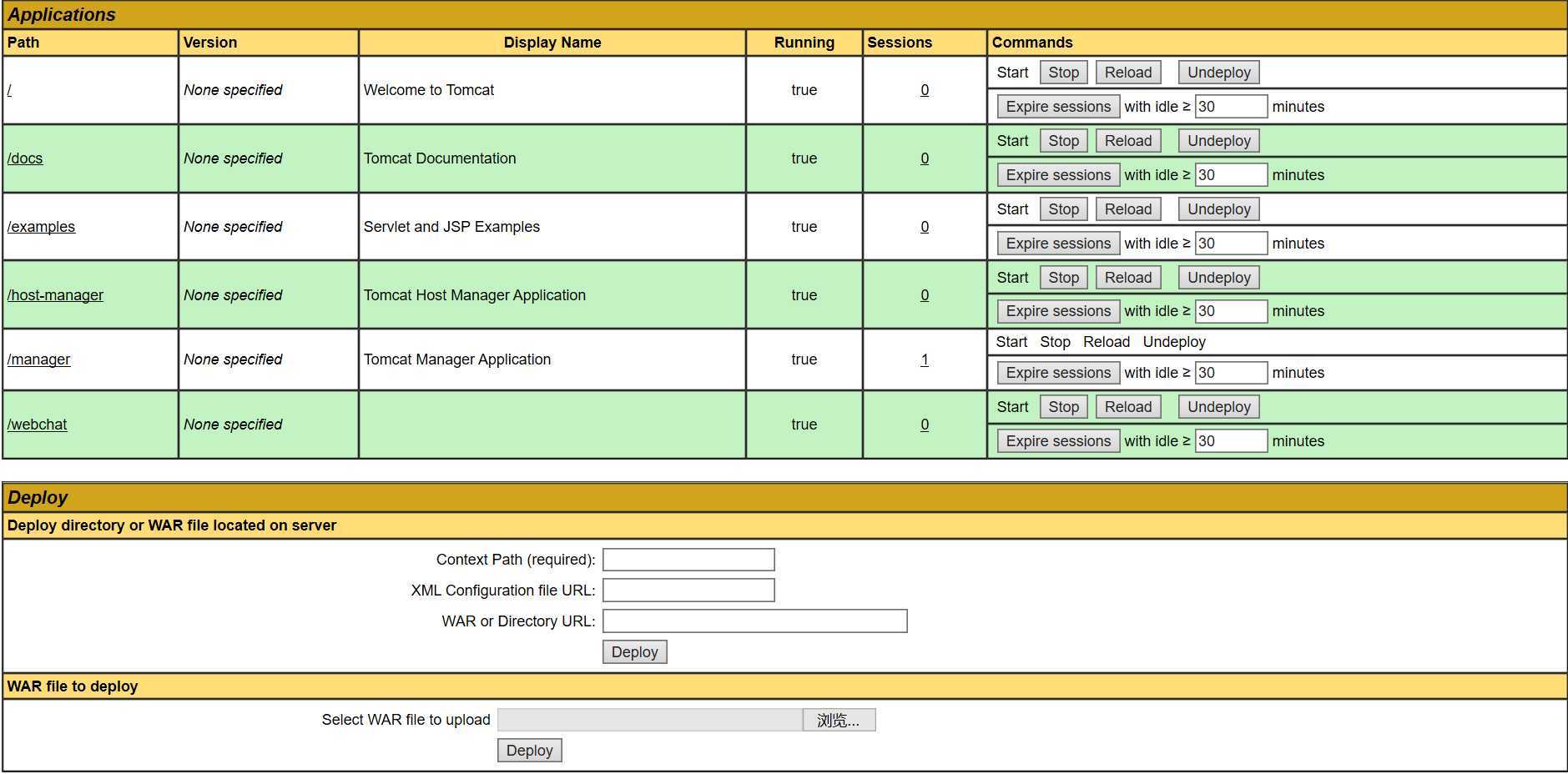Screen dimensions: 1568x774
Task: Click Deploy button under WAR or Directory URL
Action: (635, 652)
